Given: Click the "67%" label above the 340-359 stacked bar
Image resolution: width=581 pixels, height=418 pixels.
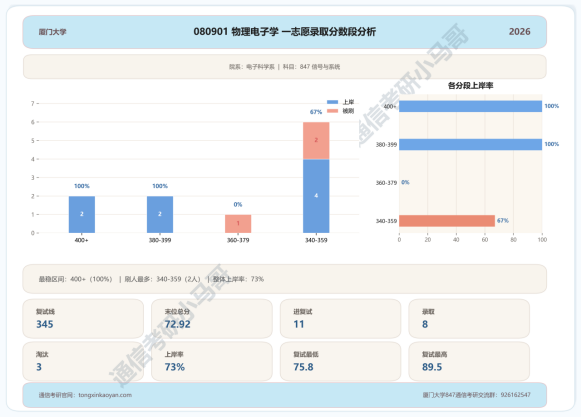Looking at the screenshot, I should coord(316,112).
